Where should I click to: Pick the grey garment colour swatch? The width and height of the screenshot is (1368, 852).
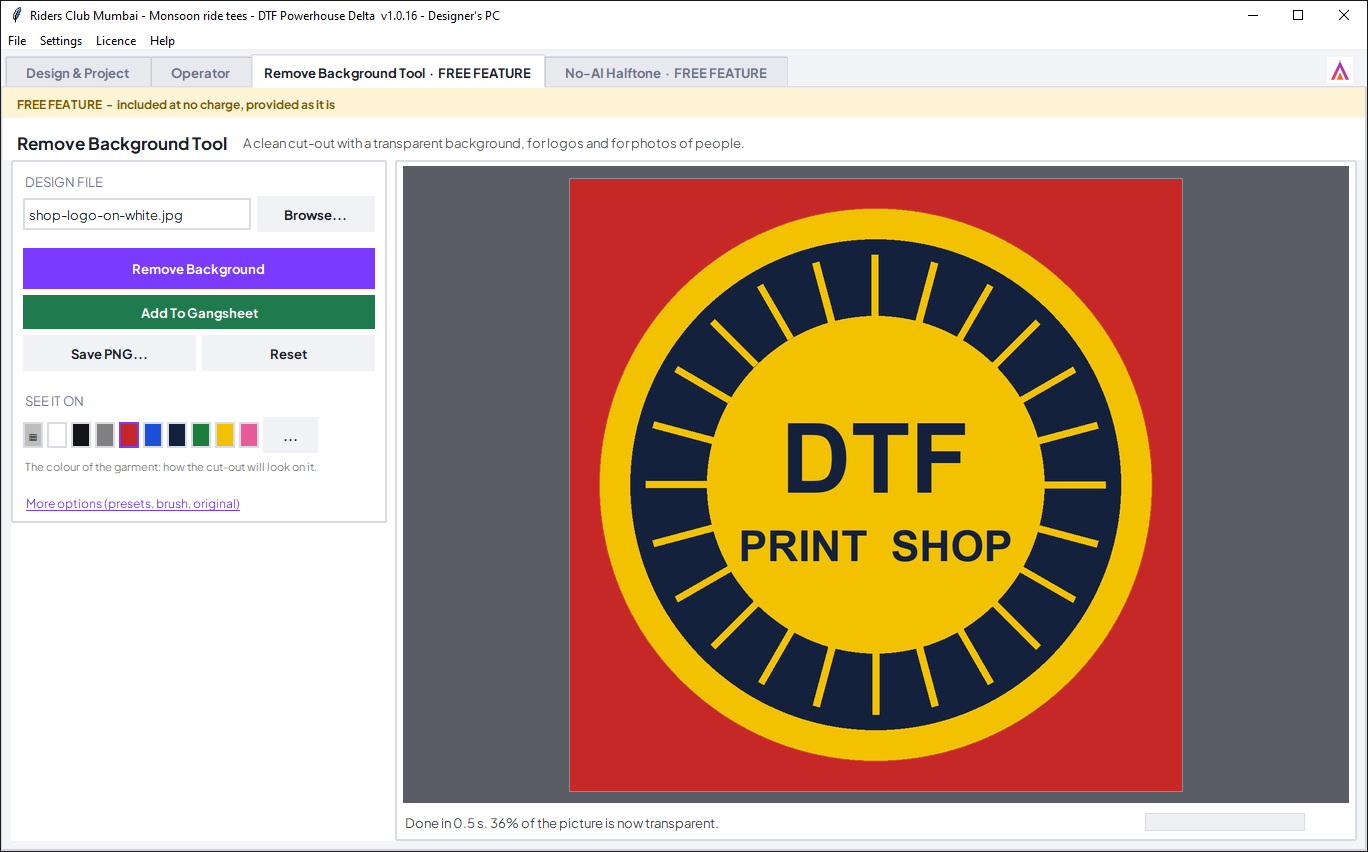[105, 435]
